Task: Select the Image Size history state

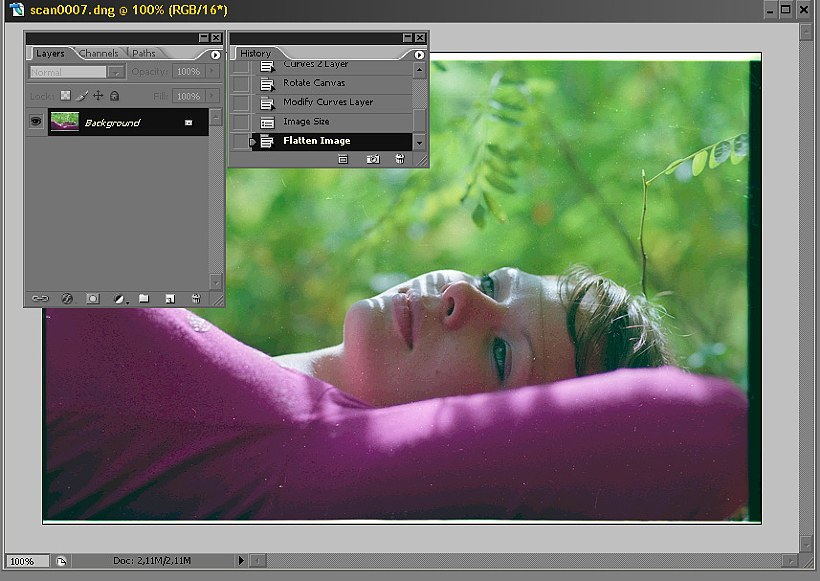Action: 306,121
